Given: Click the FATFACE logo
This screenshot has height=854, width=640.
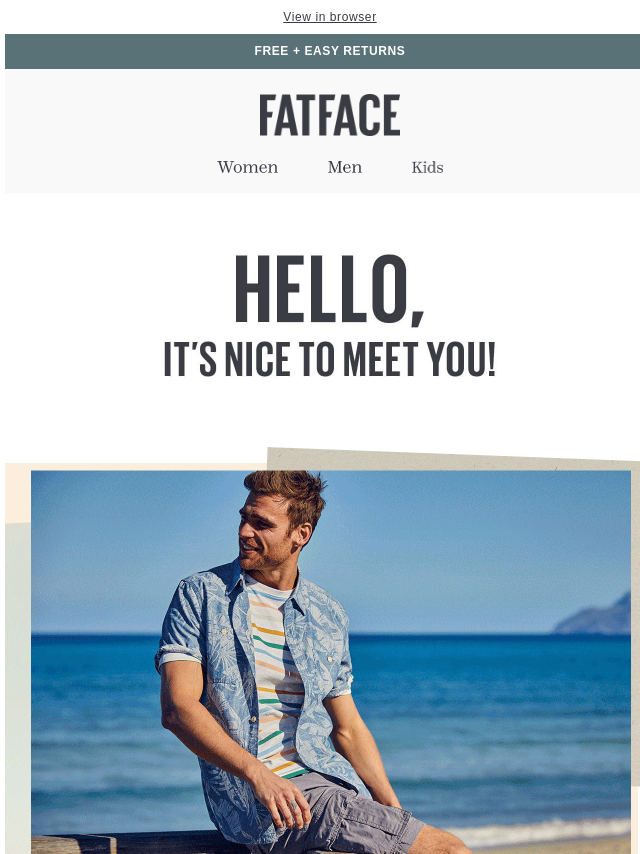Looking at the screenshot, I should 330,115.
